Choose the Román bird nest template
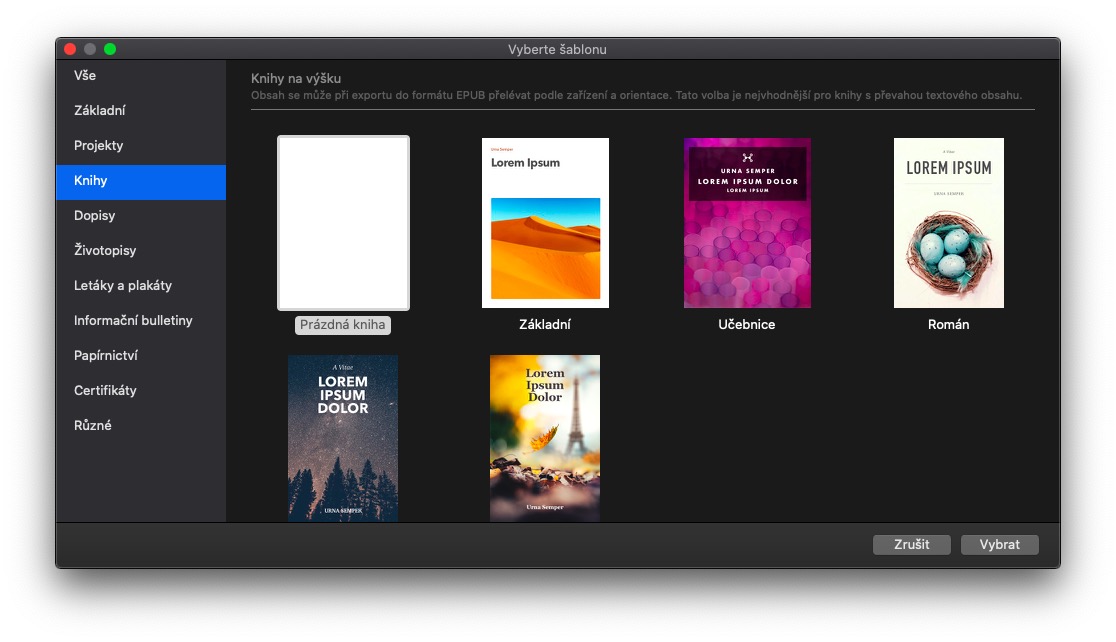The height and width of the screenshot is (642, 1116). tap(949, 223)
